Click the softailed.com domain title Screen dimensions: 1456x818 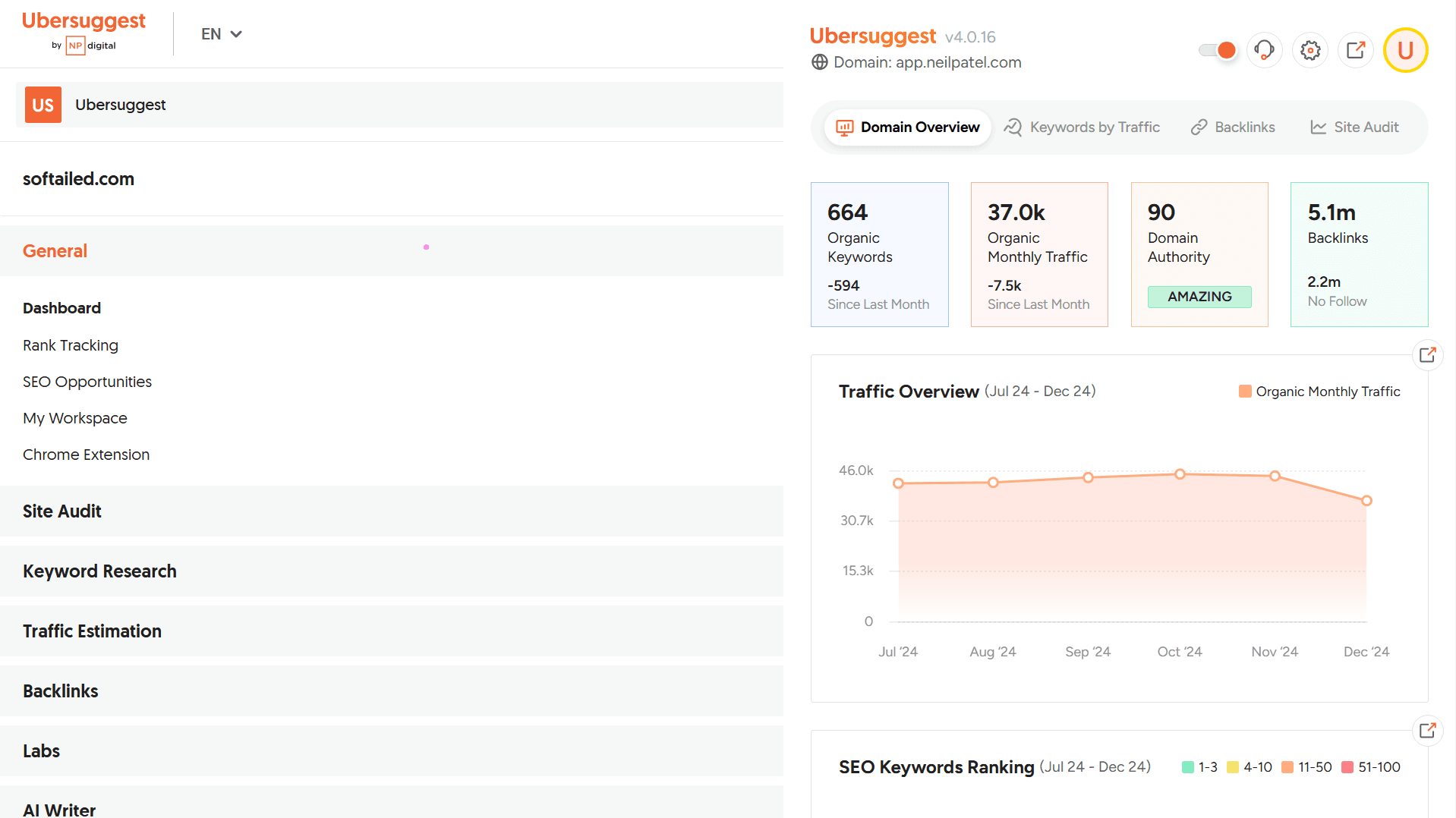pyautogui.click(x=78, y=179)
